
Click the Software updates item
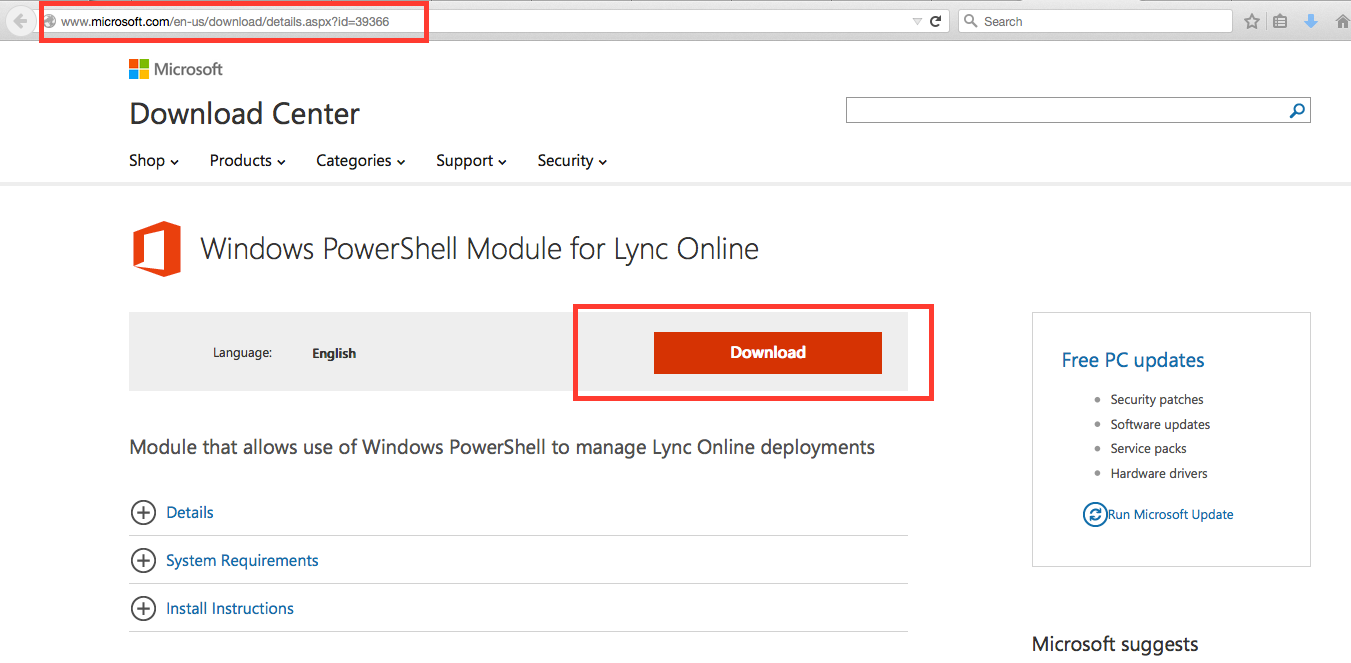click(1160, 424)
